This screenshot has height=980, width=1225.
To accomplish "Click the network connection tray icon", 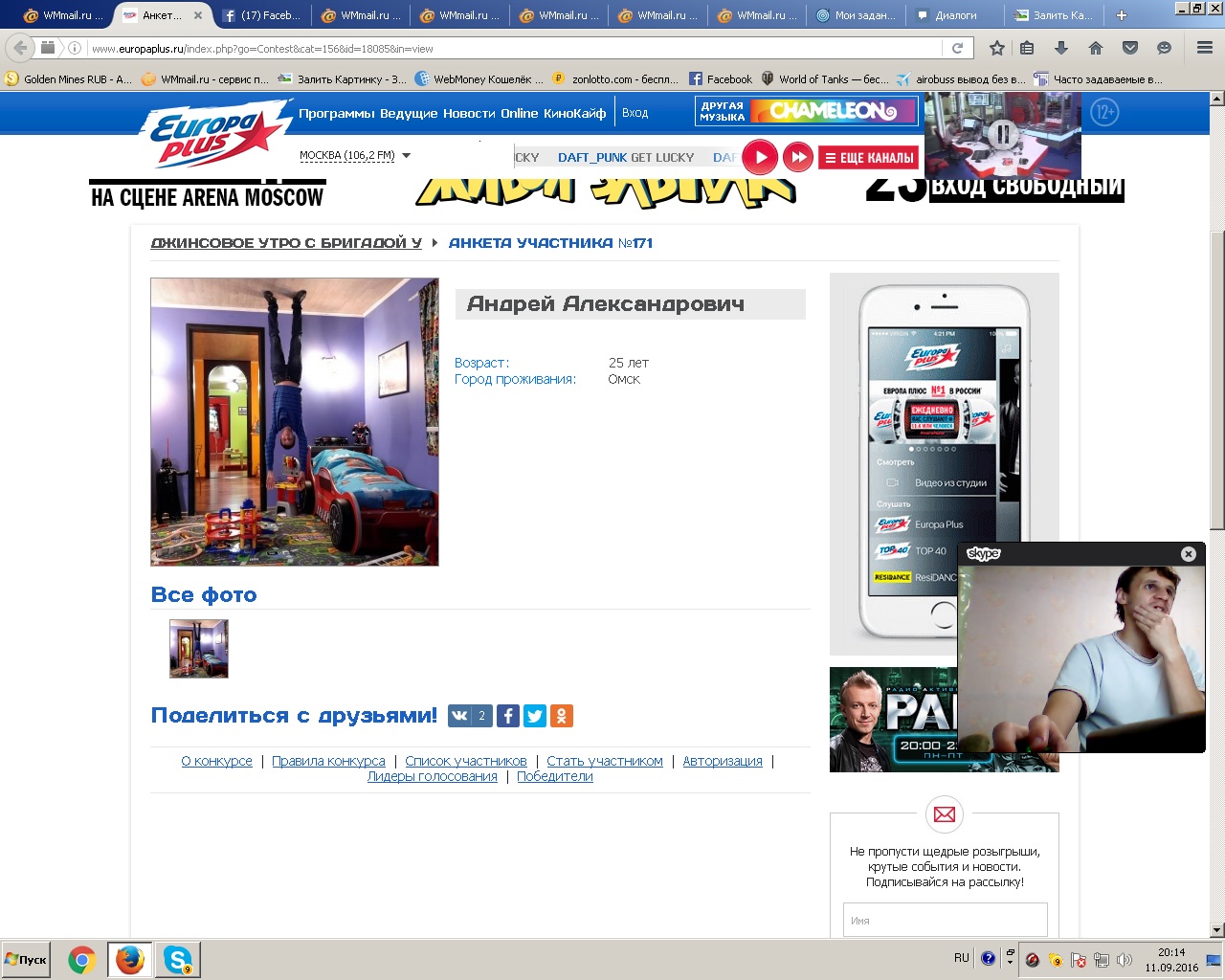I will pyautogui.click(x=1102, y=960).
